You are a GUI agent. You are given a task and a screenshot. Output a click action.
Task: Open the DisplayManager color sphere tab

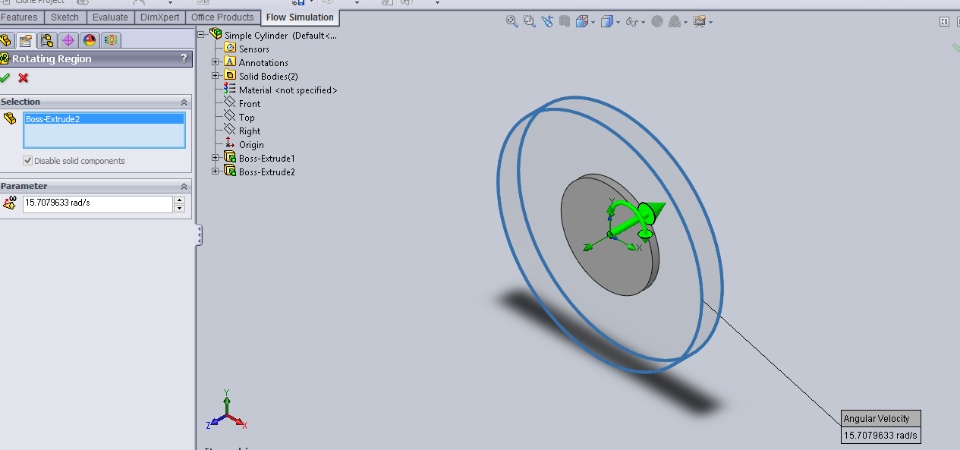pos(89,41)
